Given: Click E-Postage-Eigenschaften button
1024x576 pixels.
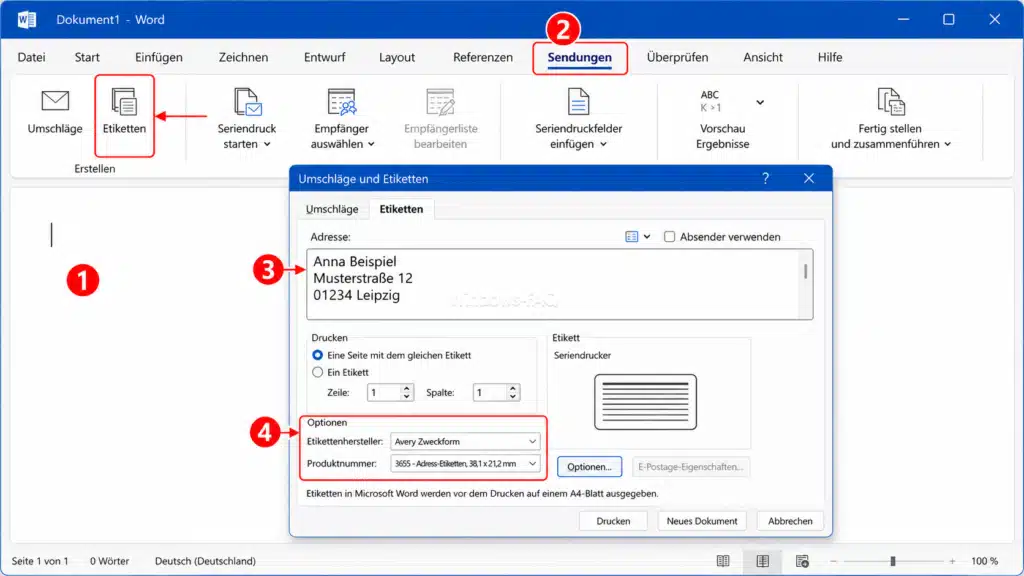Looking at the screenshot, I should [690, 467].
